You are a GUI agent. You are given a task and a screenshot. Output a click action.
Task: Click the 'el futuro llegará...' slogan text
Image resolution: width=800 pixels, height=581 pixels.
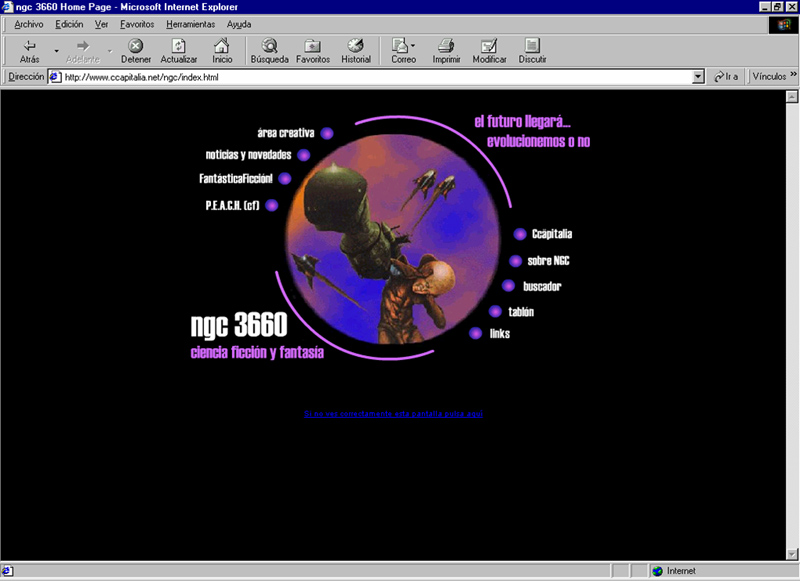pyautogui.click(x=522, y=121)
